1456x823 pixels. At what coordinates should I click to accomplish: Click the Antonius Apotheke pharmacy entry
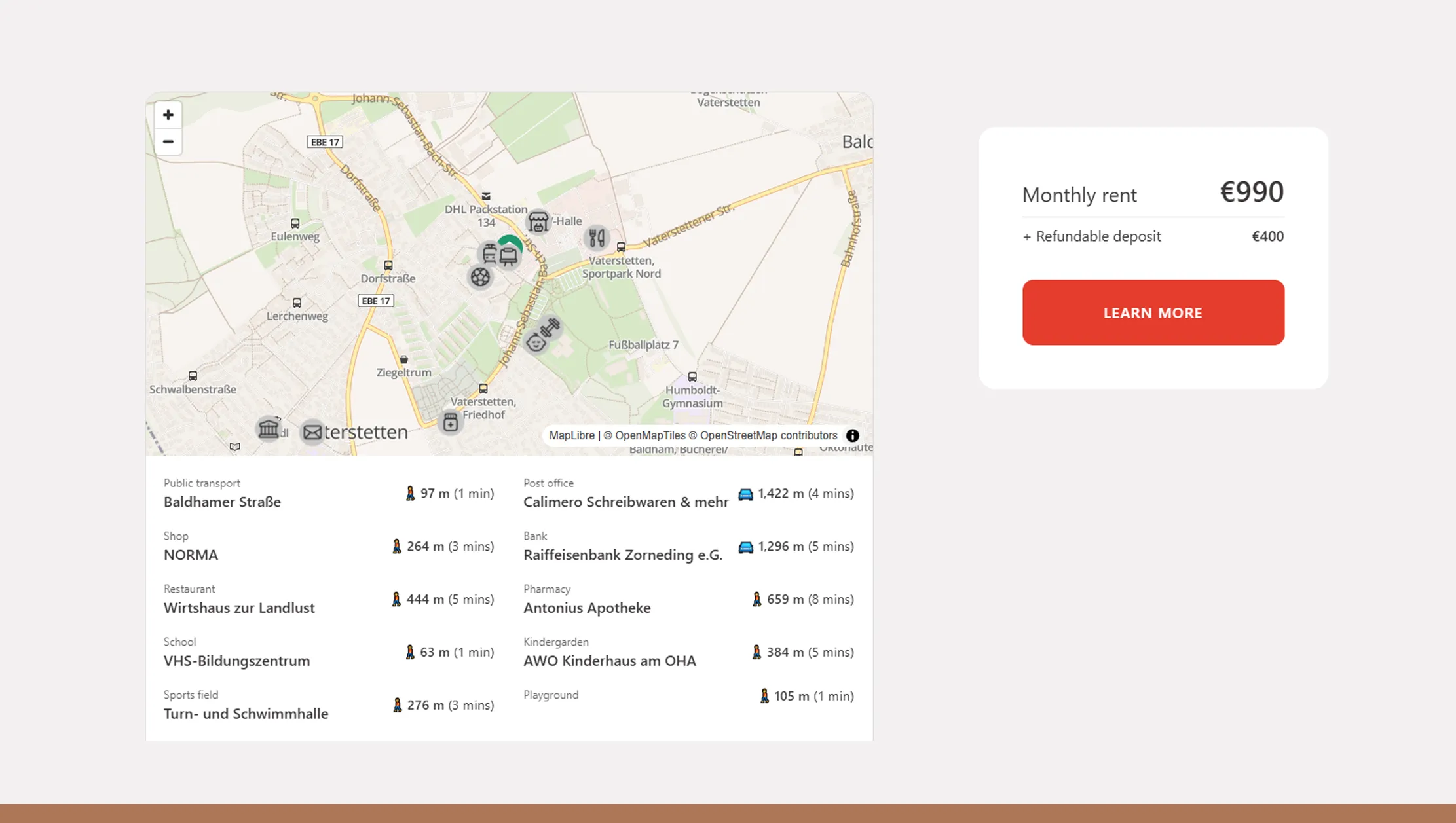click(586, 608)
